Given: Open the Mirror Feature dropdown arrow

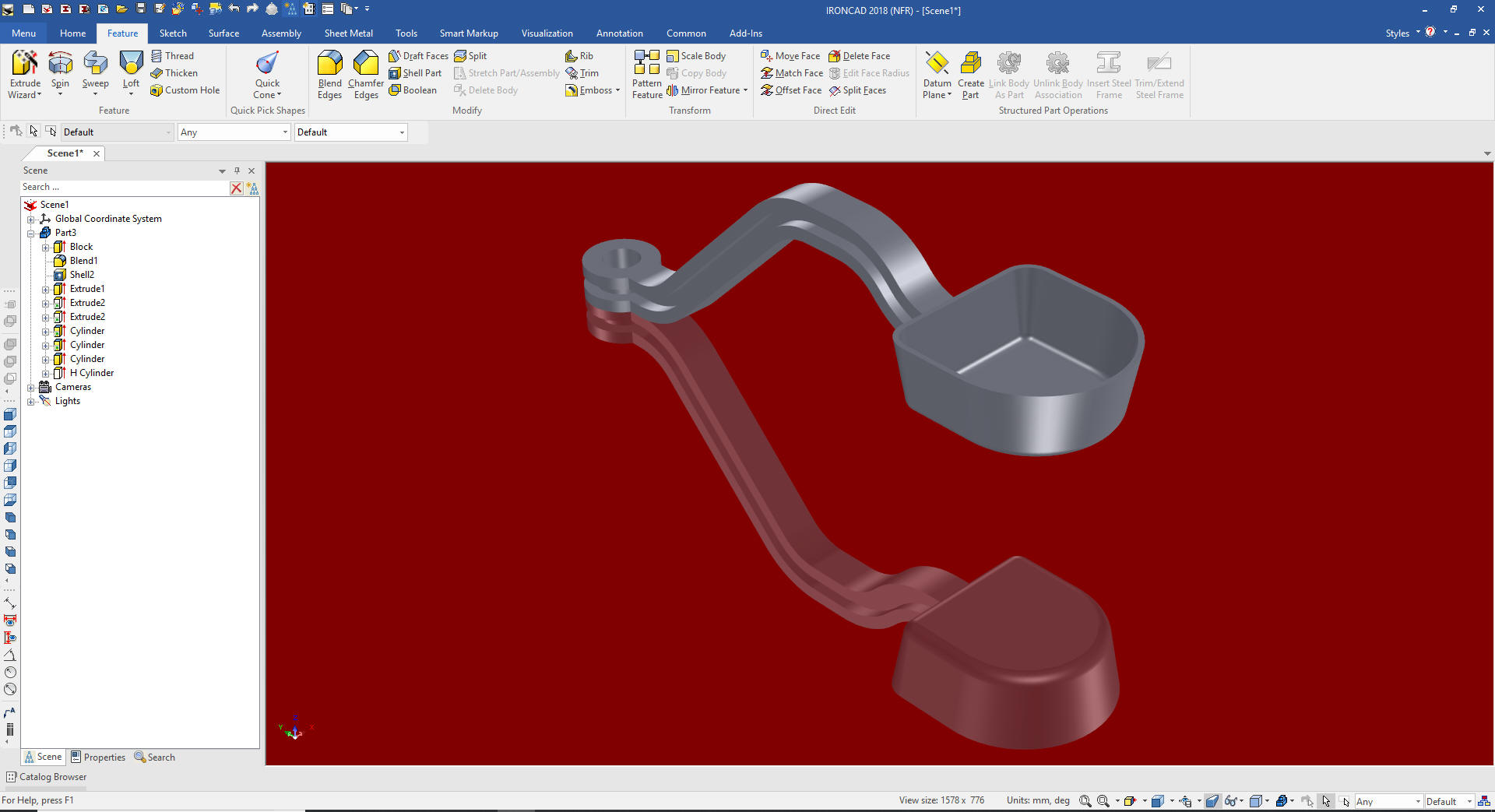Looking at the screenshot, I should pos(745,90).
